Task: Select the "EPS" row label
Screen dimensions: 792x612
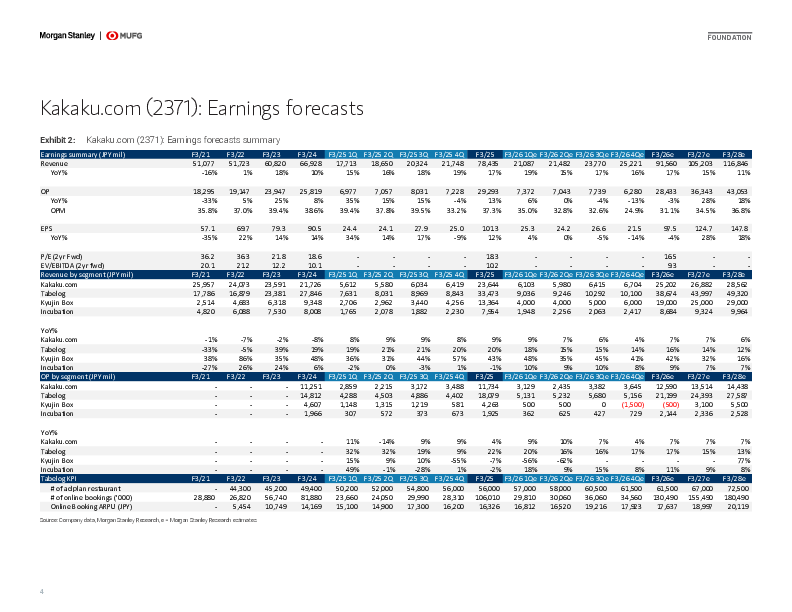Action: (46, 228)
